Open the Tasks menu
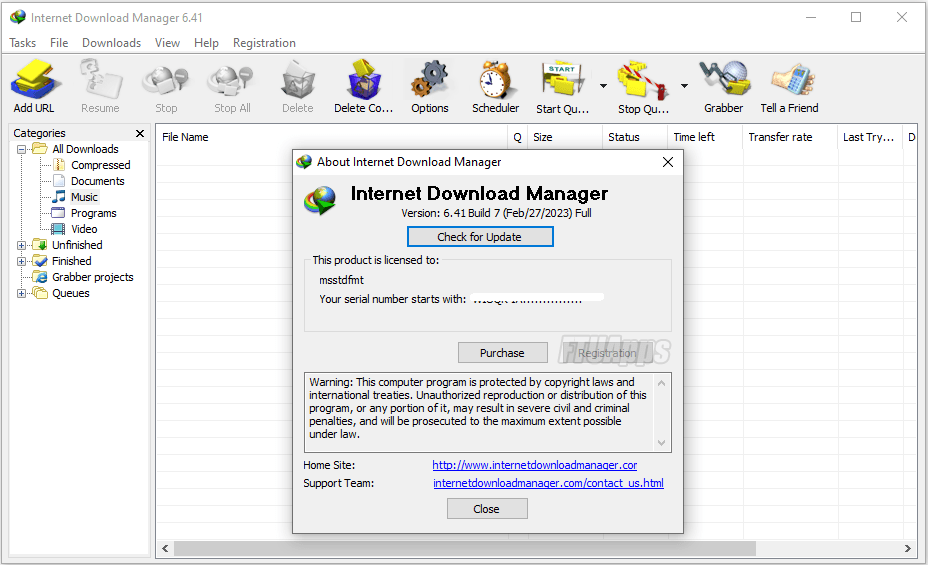Viewport: 928px width, 565px height. (x=22, y=43)
